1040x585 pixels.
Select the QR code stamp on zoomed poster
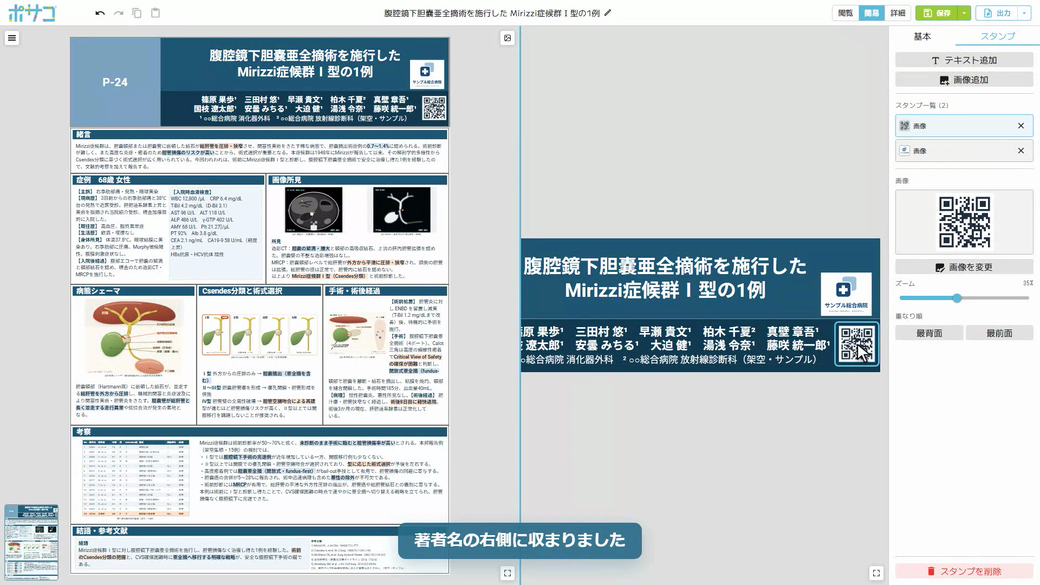tap(856, 344)
